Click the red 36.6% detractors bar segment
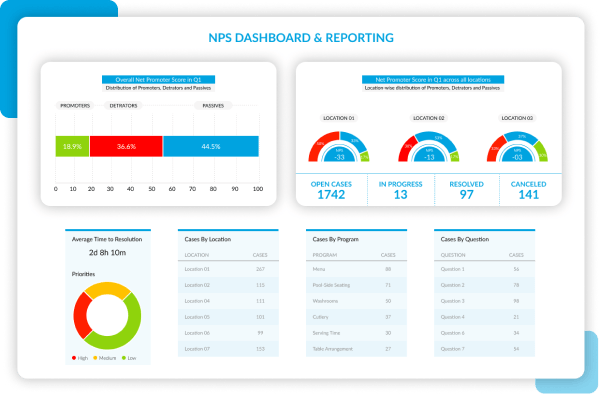The image size is (600, 395). point(126,146)
